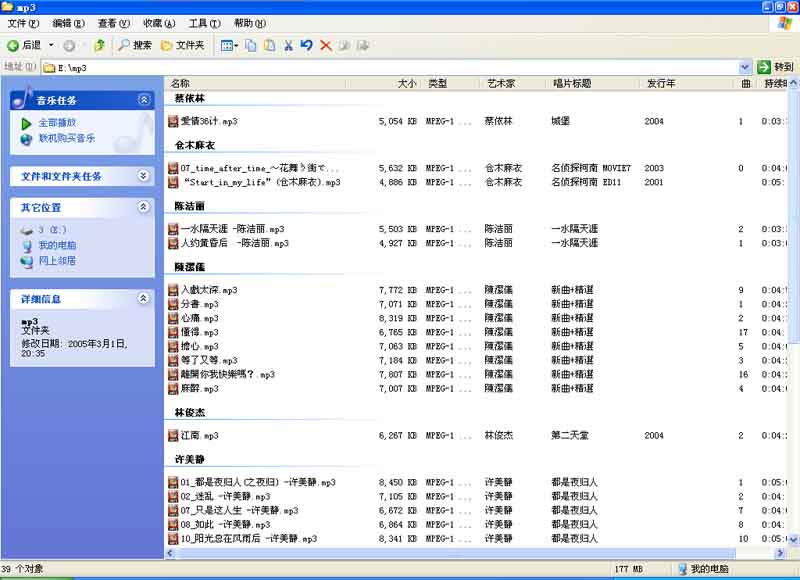The image size is (800, 580).
Task: Click the address bar showing E:\mp3
Action: pos(390,67)
